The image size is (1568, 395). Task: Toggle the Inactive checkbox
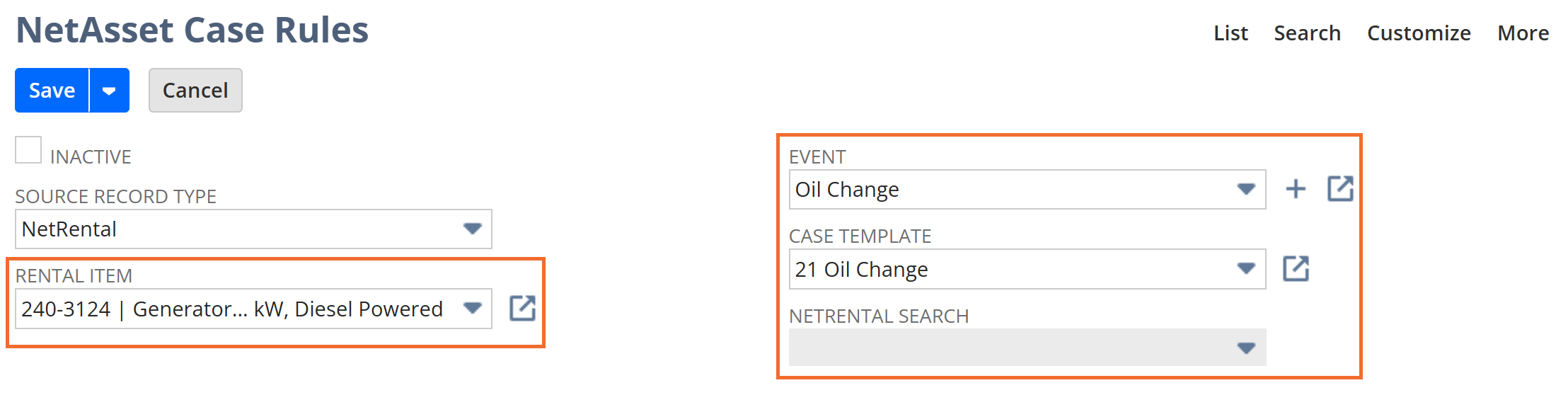pos(28,150)
